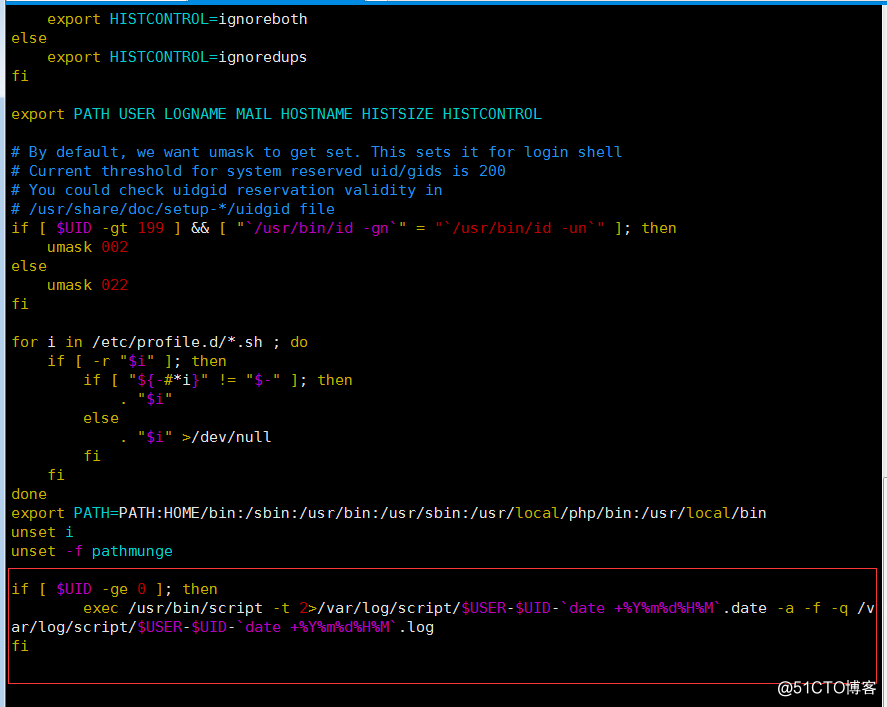
Task: Click the wrapped line ending in '.log'
Action: 222,627
